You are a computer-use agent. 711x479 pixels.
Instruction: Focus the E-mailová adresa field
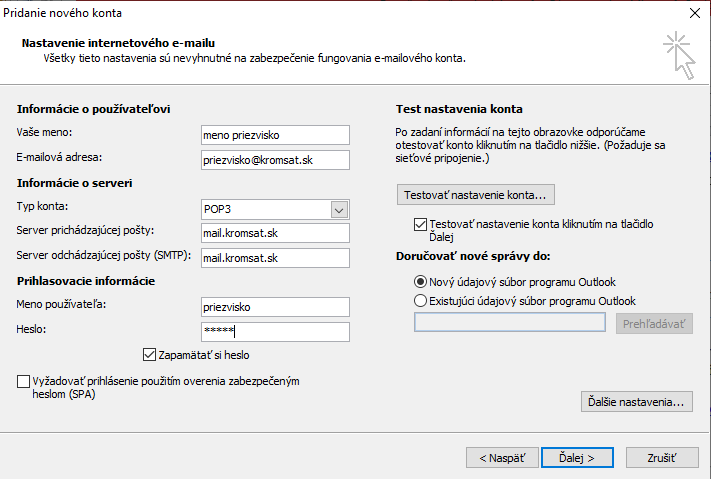coord(275,160)
